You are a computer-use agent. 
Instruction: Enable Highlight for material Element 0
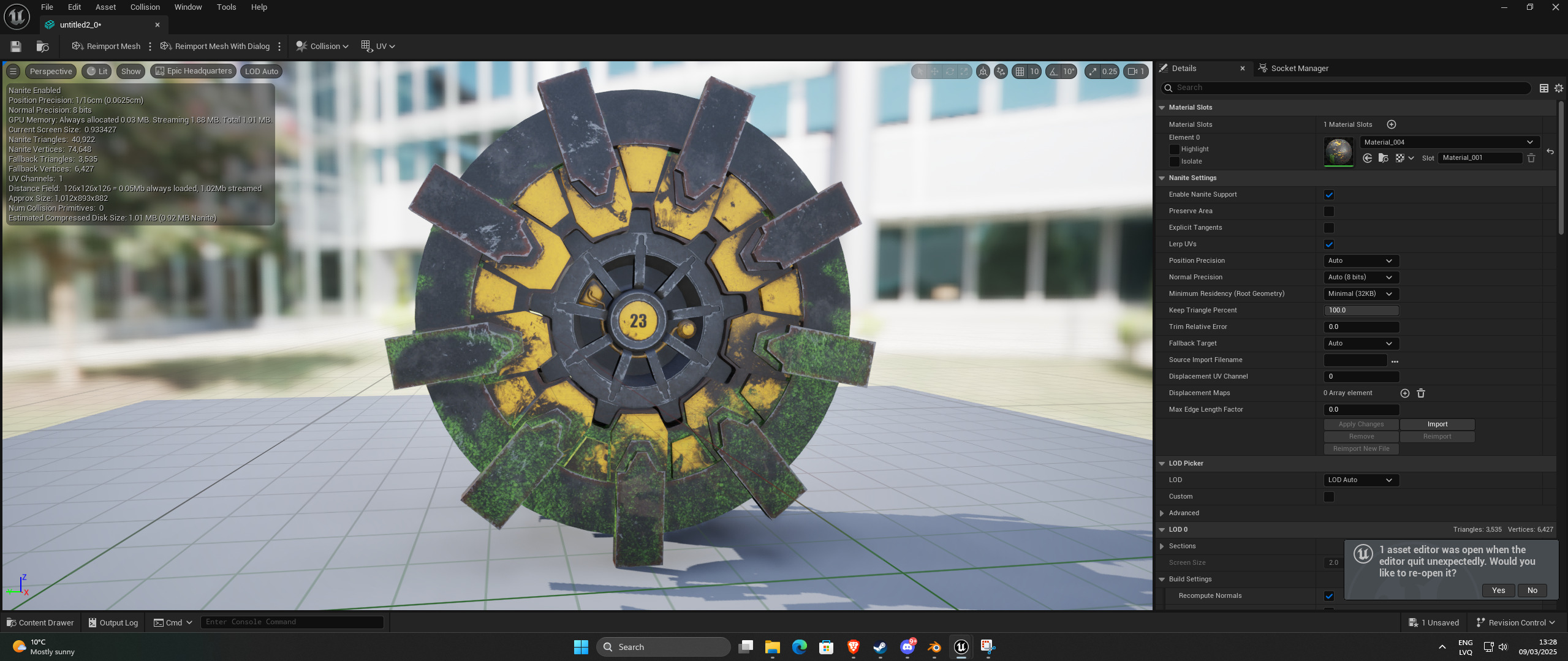[1174, 149]
